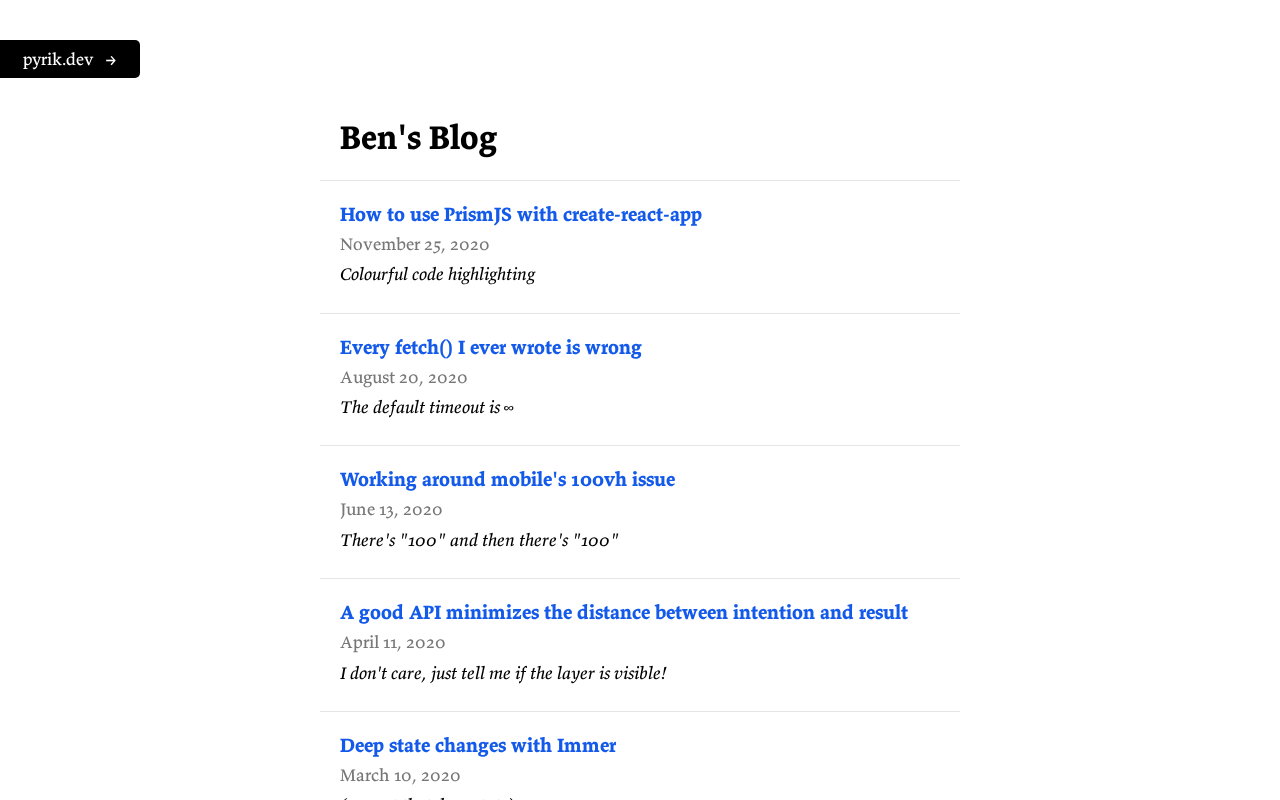
Task: Click the arrow icon beside pyrik.dev
Action: (111, 60)
